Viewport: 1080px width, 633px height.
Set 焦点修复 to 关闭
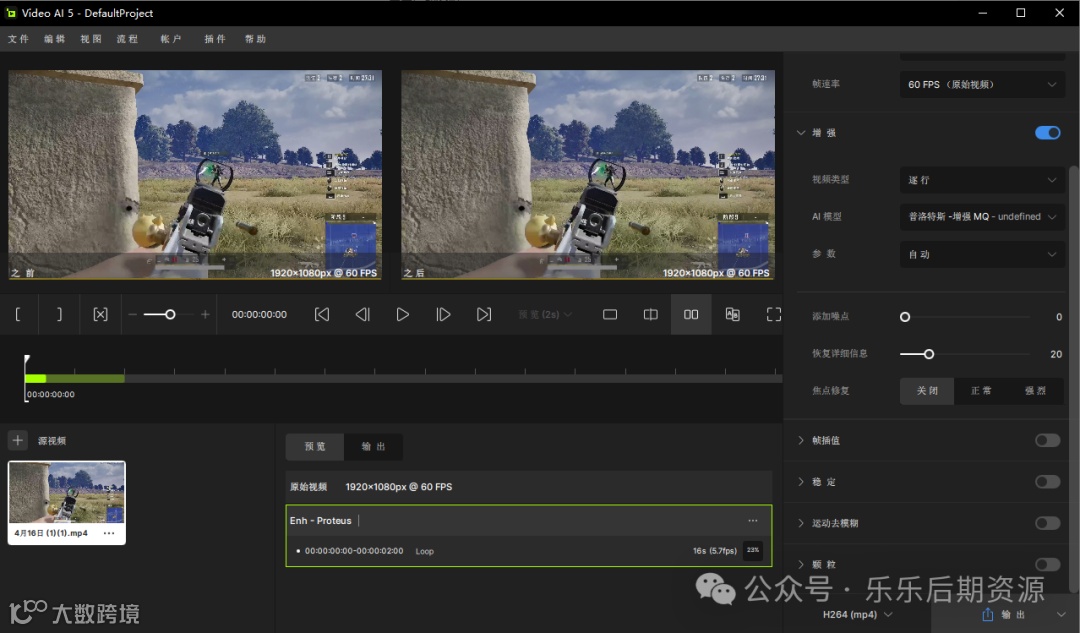tap(927, 391)
